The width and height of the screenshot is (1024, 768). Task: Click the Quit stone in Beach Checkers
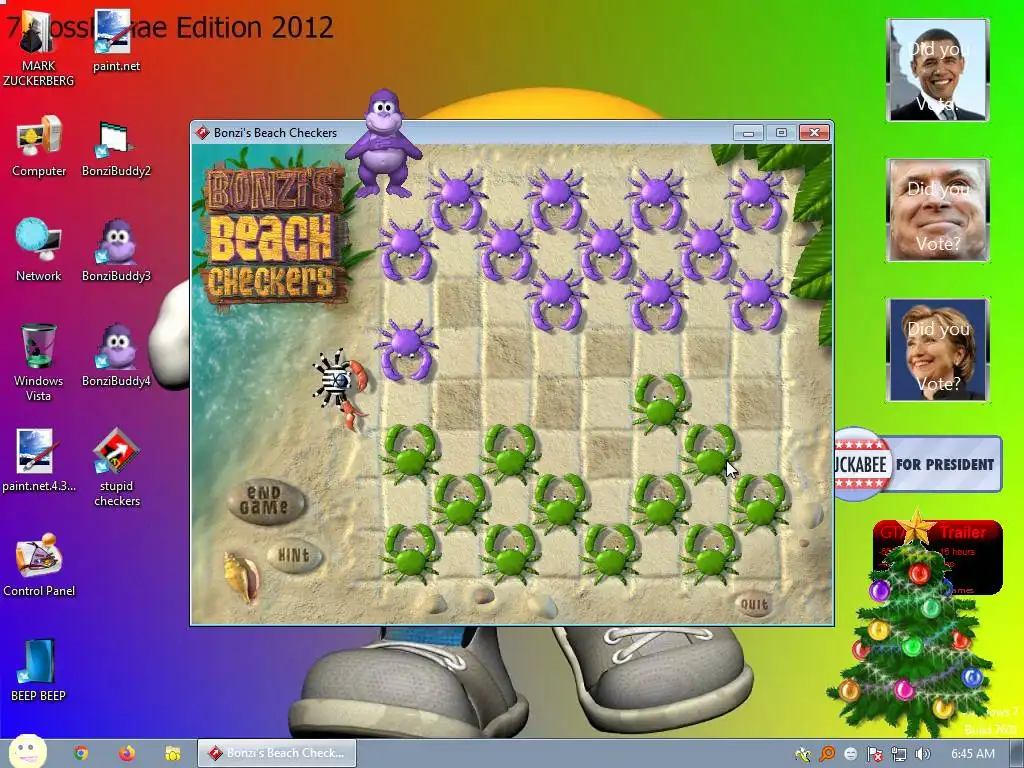pyautogui.click(x=753, y=604)
